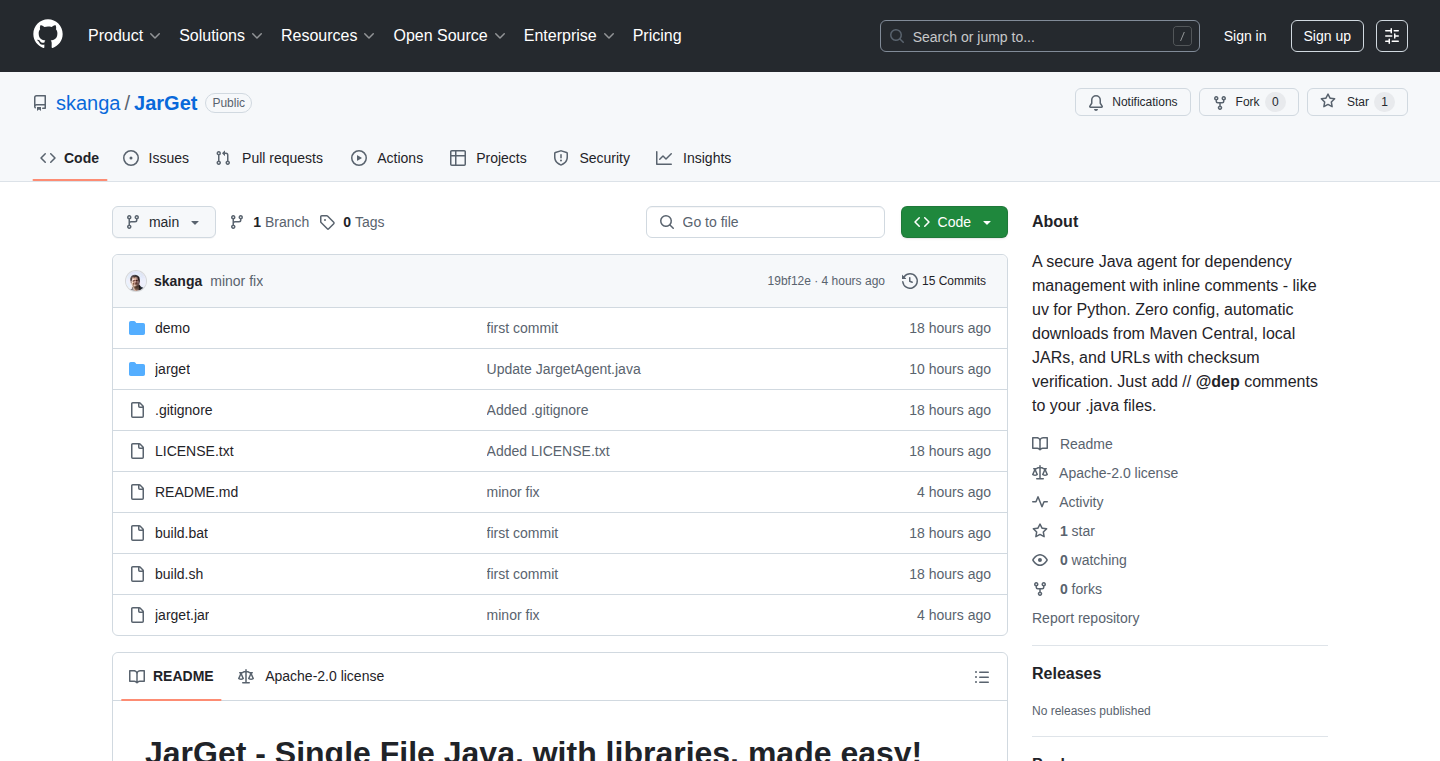
Task: Click skanga's avatar in commit row
Action: pos(136,281)
